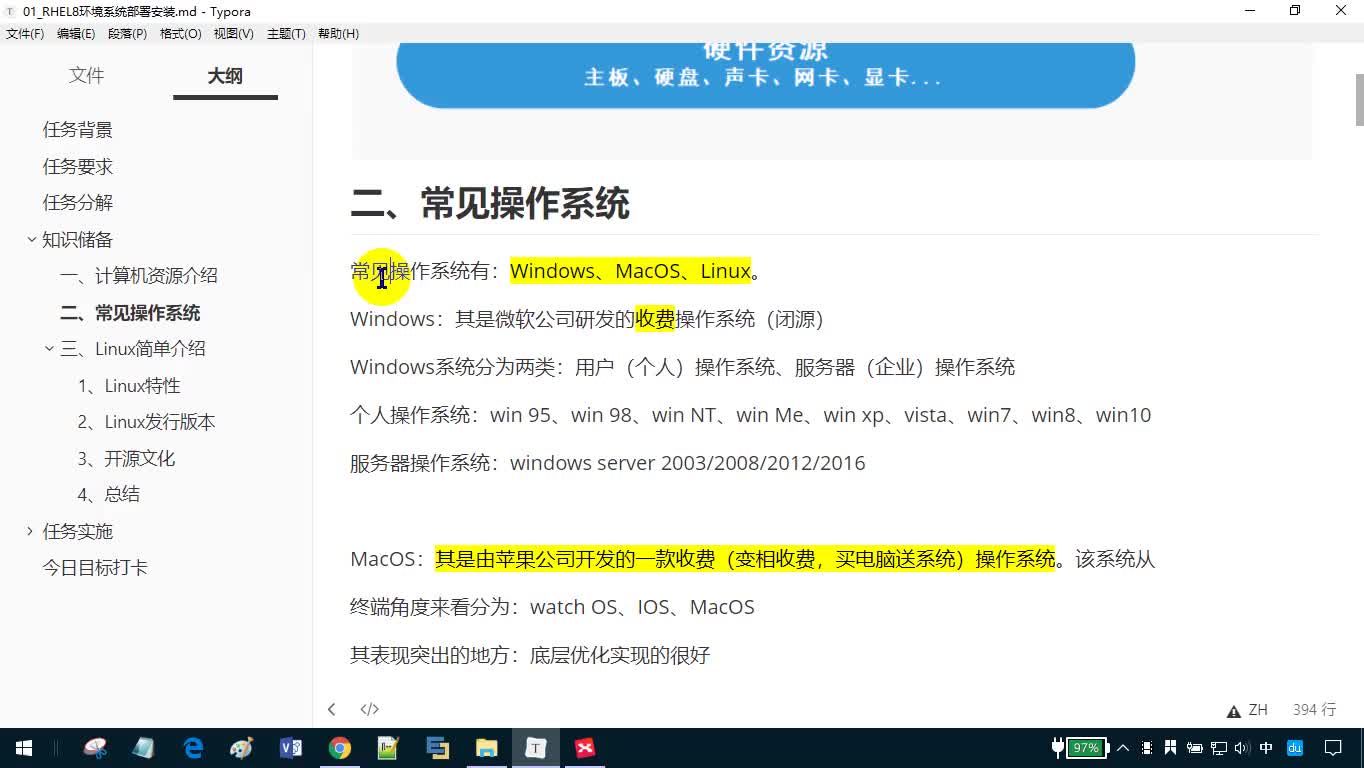Open Visio from taskbar
Viewport: 1364px width, 768px height.
[x=290, y=747]
